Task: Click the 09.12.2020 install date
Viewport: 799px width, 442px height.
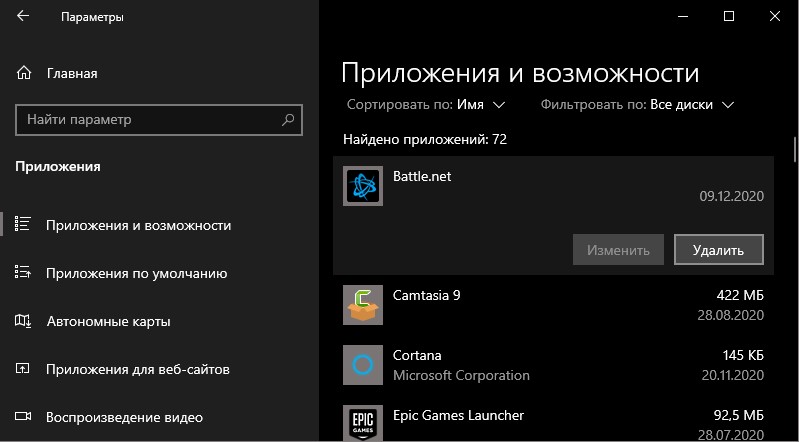Action: 732,196
